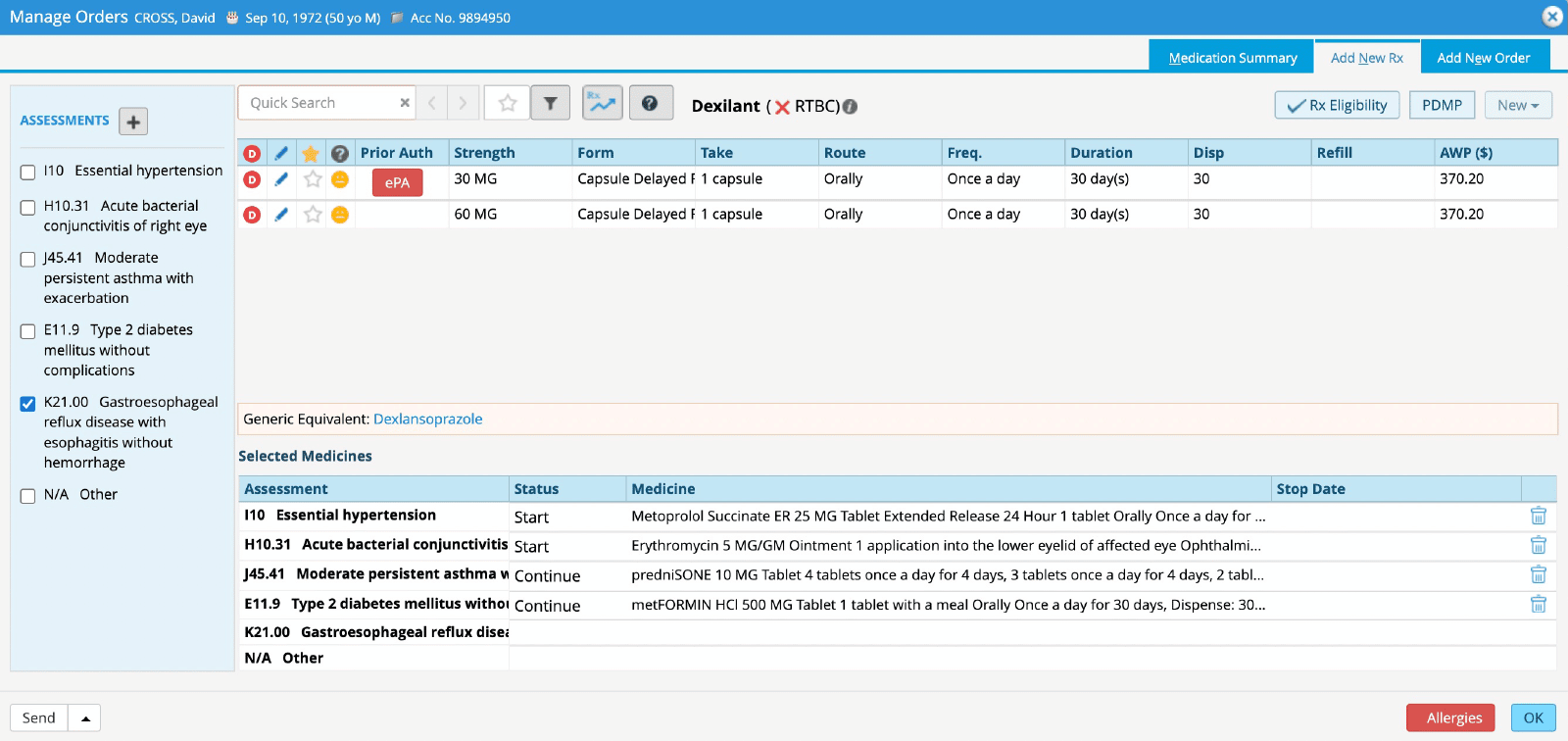Check I10 Essential hypertension assessment
Screen dimensions: 1568x741
click(28, 173)
